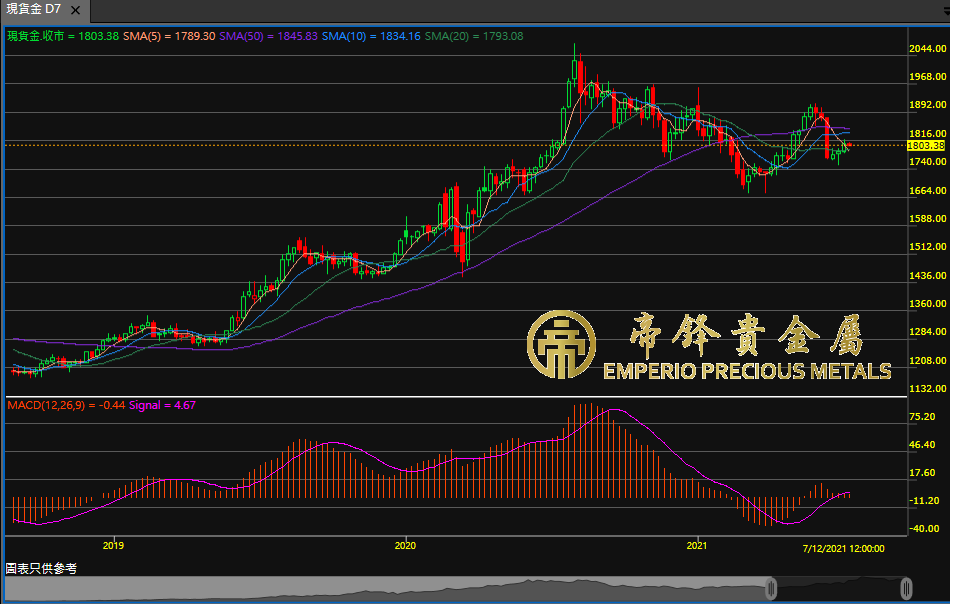The image size is (956, 604).
Task: Grab the left handle of the range navigator
Action: [x=771, y=588]
